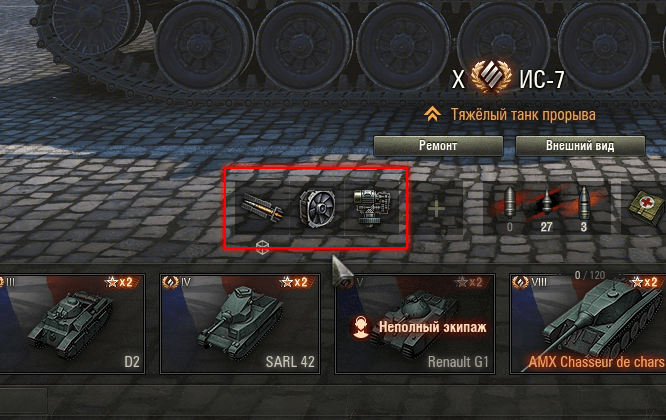666x420 pixels.
Task: Open the vertical stabilizer equipment slot
Action: (x=372, y=208)
